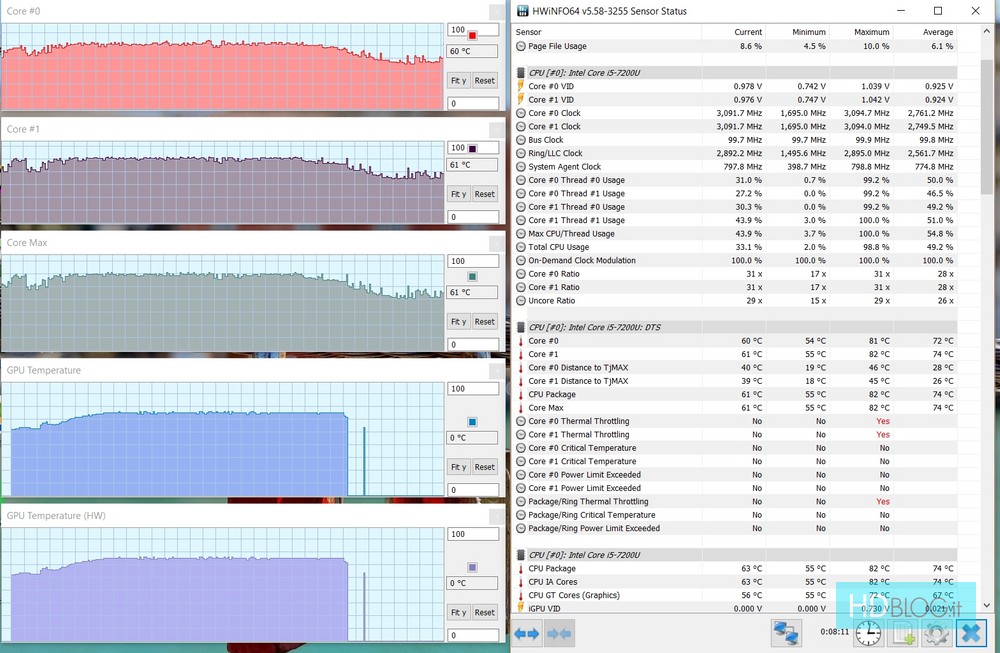The image size is (1000, 653).
Task: Select the Core #0 Thermal Throttling row
Action: (578, 421)
